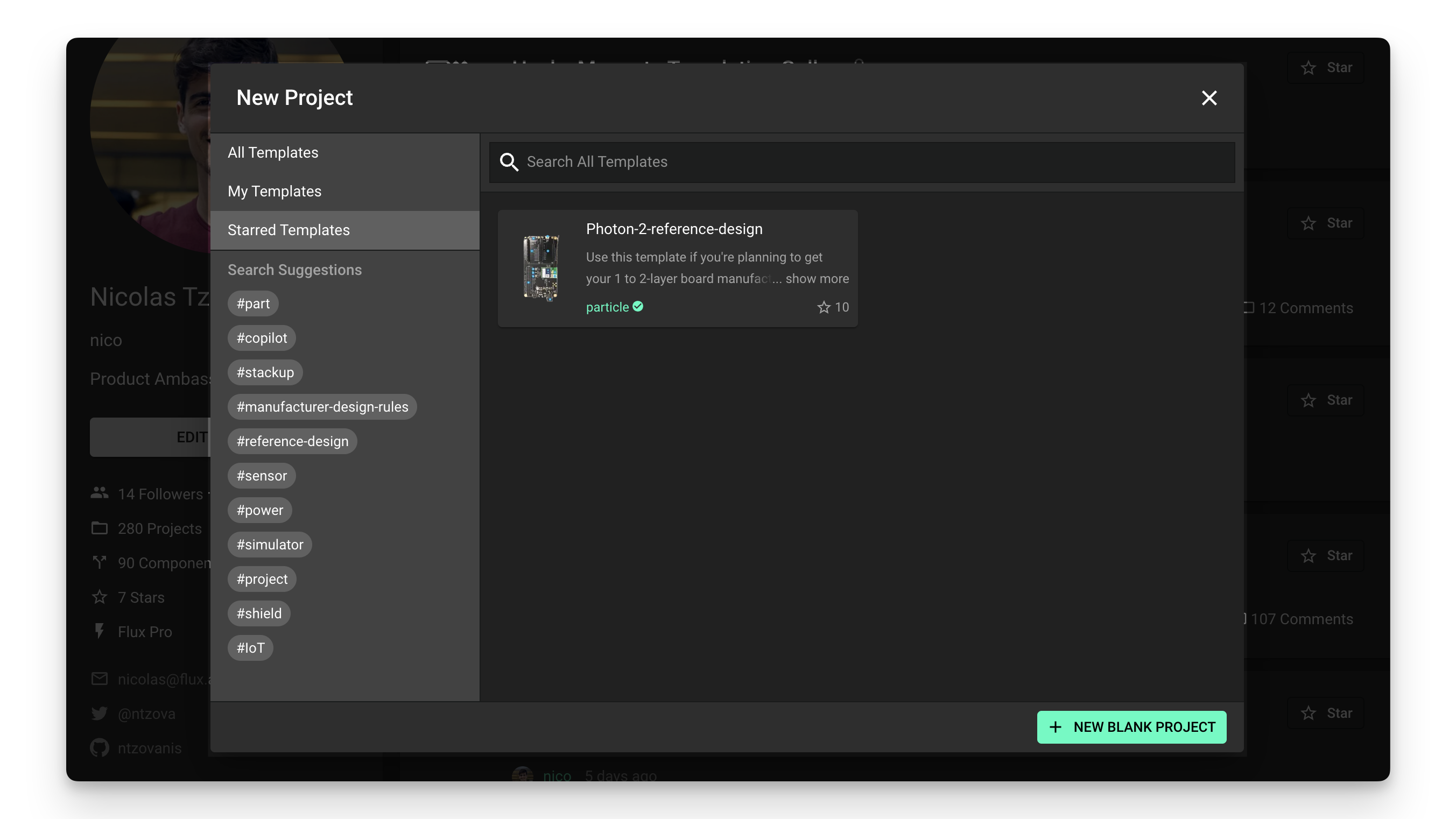Click the Twitter bird icon
Screen dimensions: 1456x819
click(100, 714)
